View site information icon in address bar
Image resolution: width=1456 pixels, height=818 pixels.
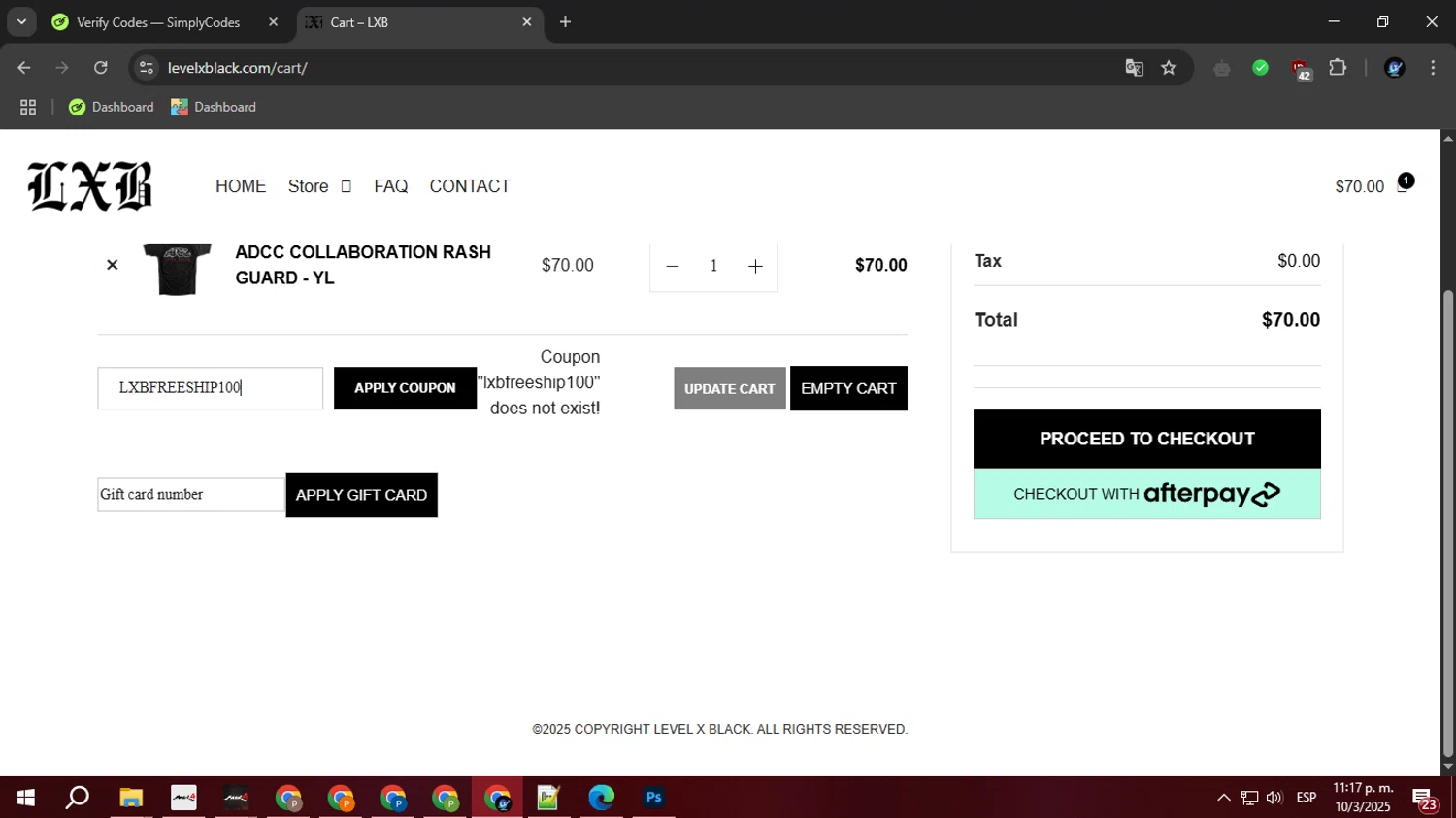click(147, 68)
